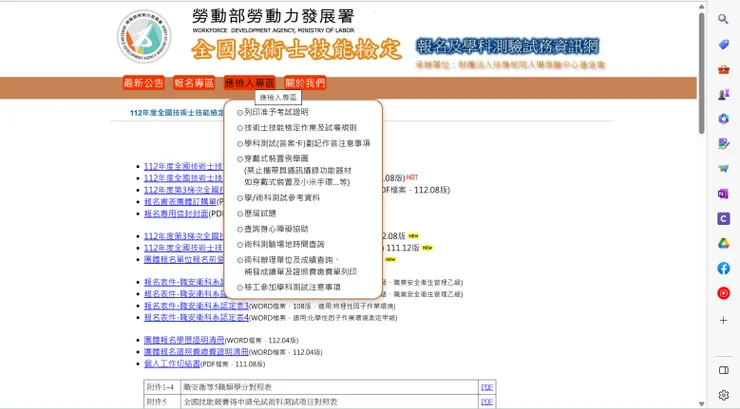This screenshot has height=409, width=740.
Task: Open PDF link in 附件1-4 row
Action: 487,387
